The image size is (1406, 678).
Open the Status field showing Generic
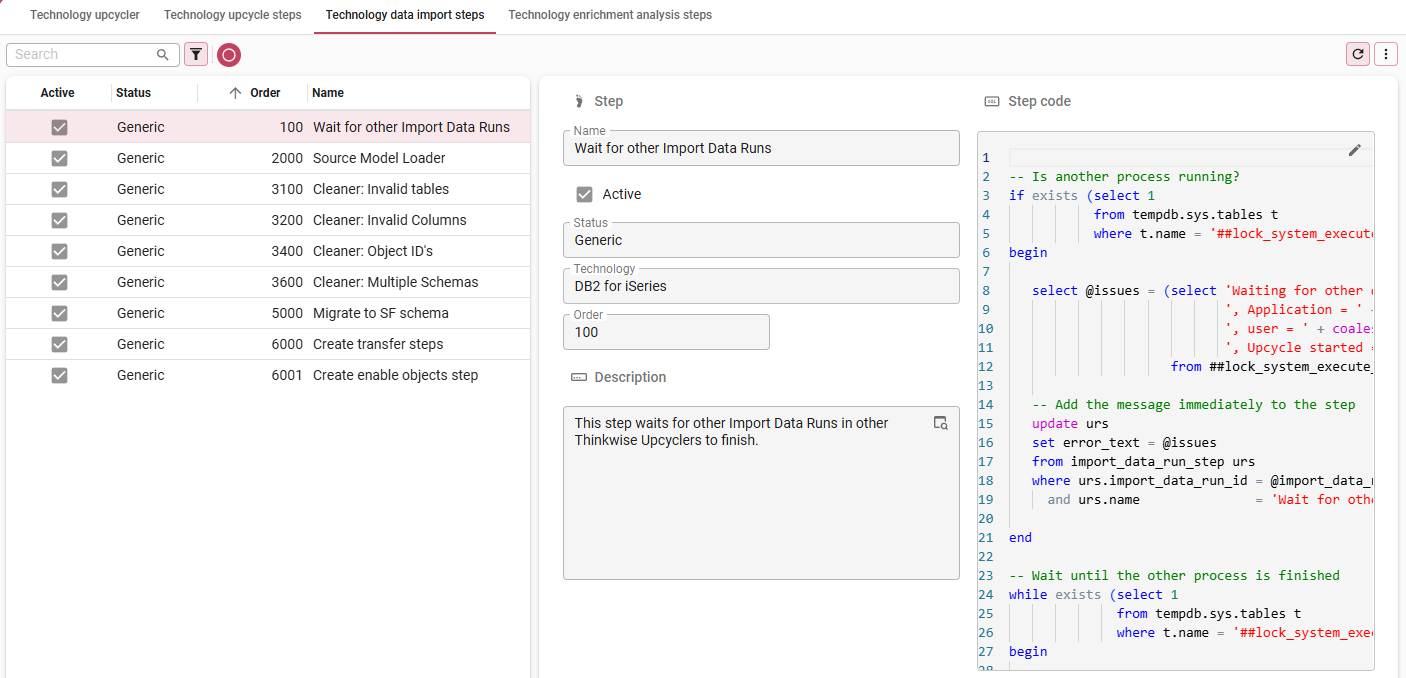[x=761, y=240]
